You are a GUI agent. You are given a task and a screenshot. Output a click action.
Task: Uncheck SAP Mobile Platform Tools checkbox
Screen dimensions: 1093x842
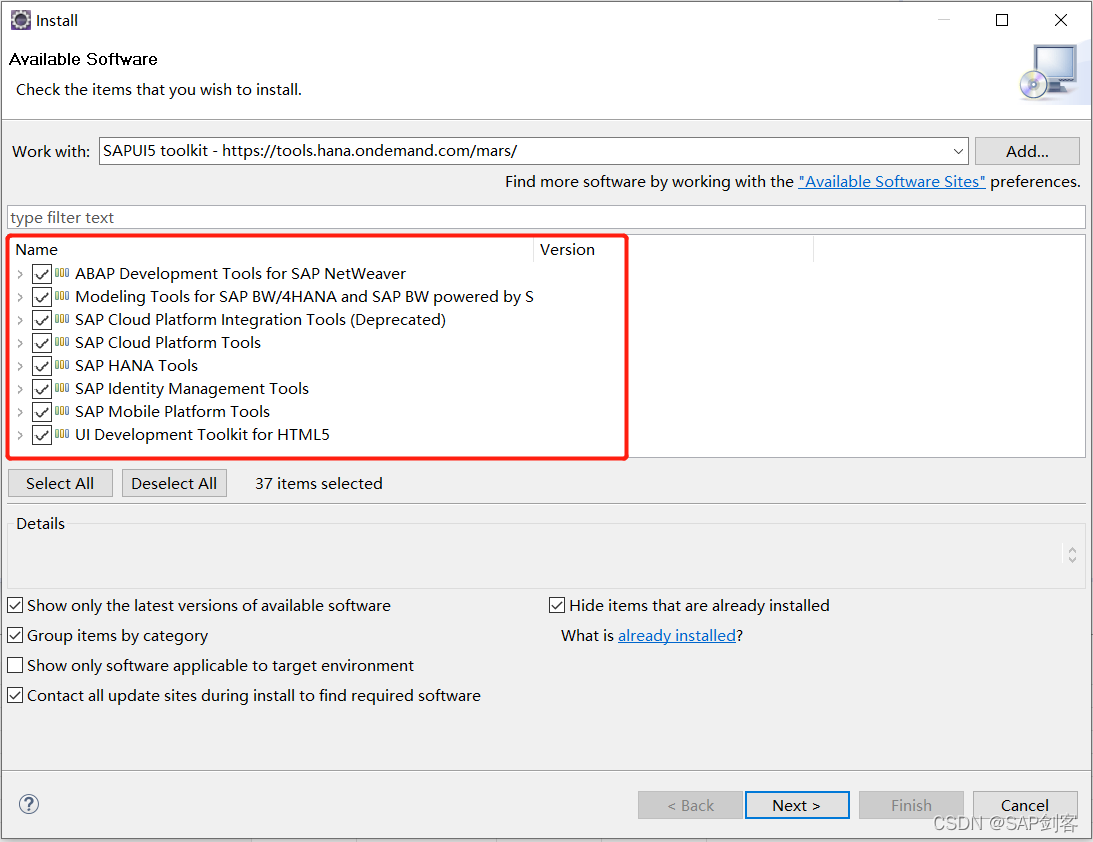pos(42,412)
